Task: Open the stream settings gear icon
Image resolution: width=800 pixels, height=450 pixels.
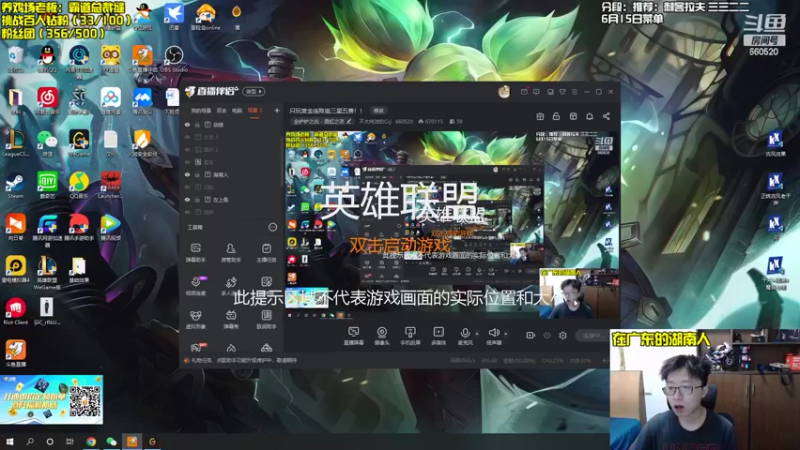Action: coord(563,335)
